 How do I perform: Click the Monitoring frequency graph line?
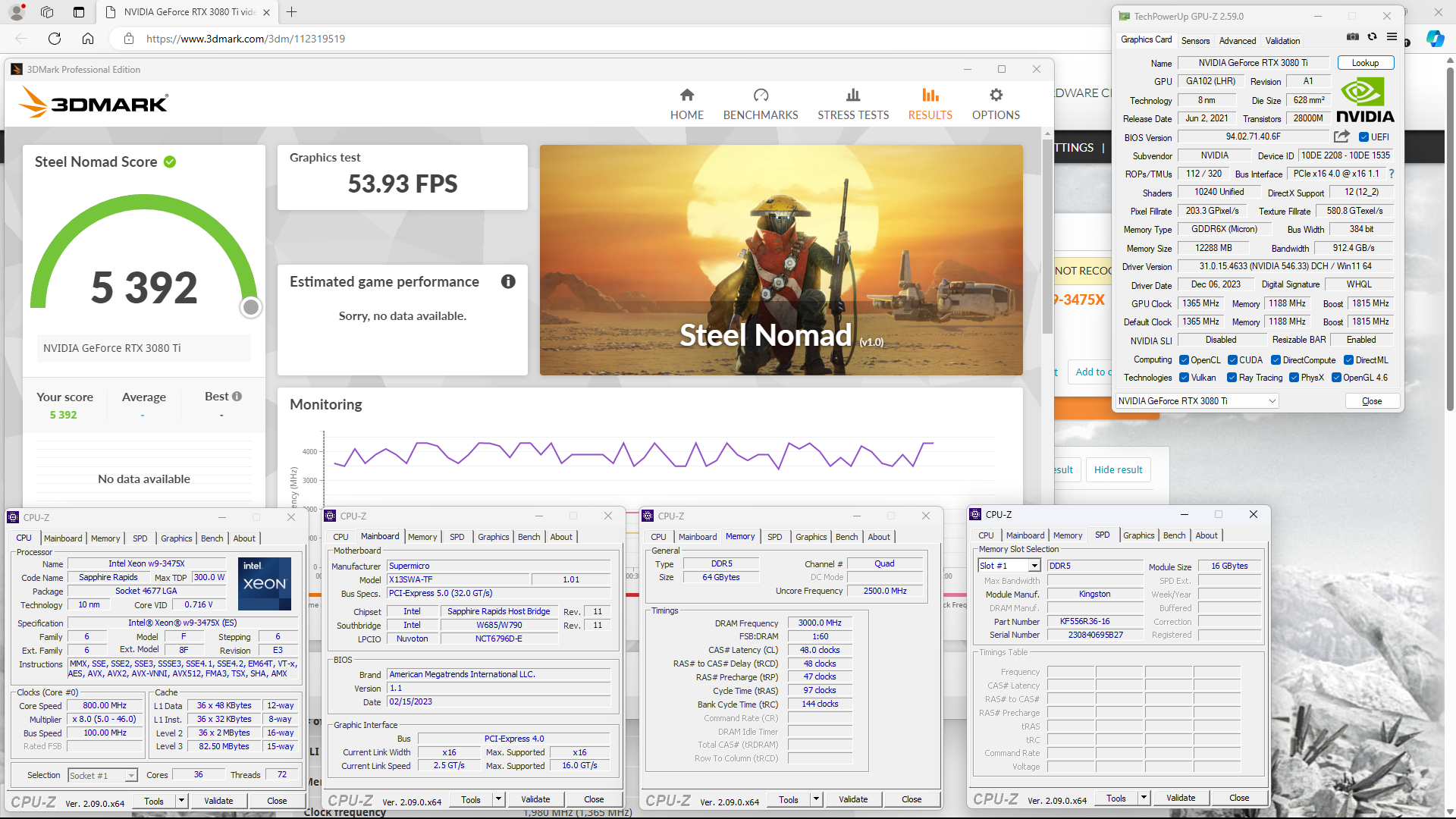(633, 453)
